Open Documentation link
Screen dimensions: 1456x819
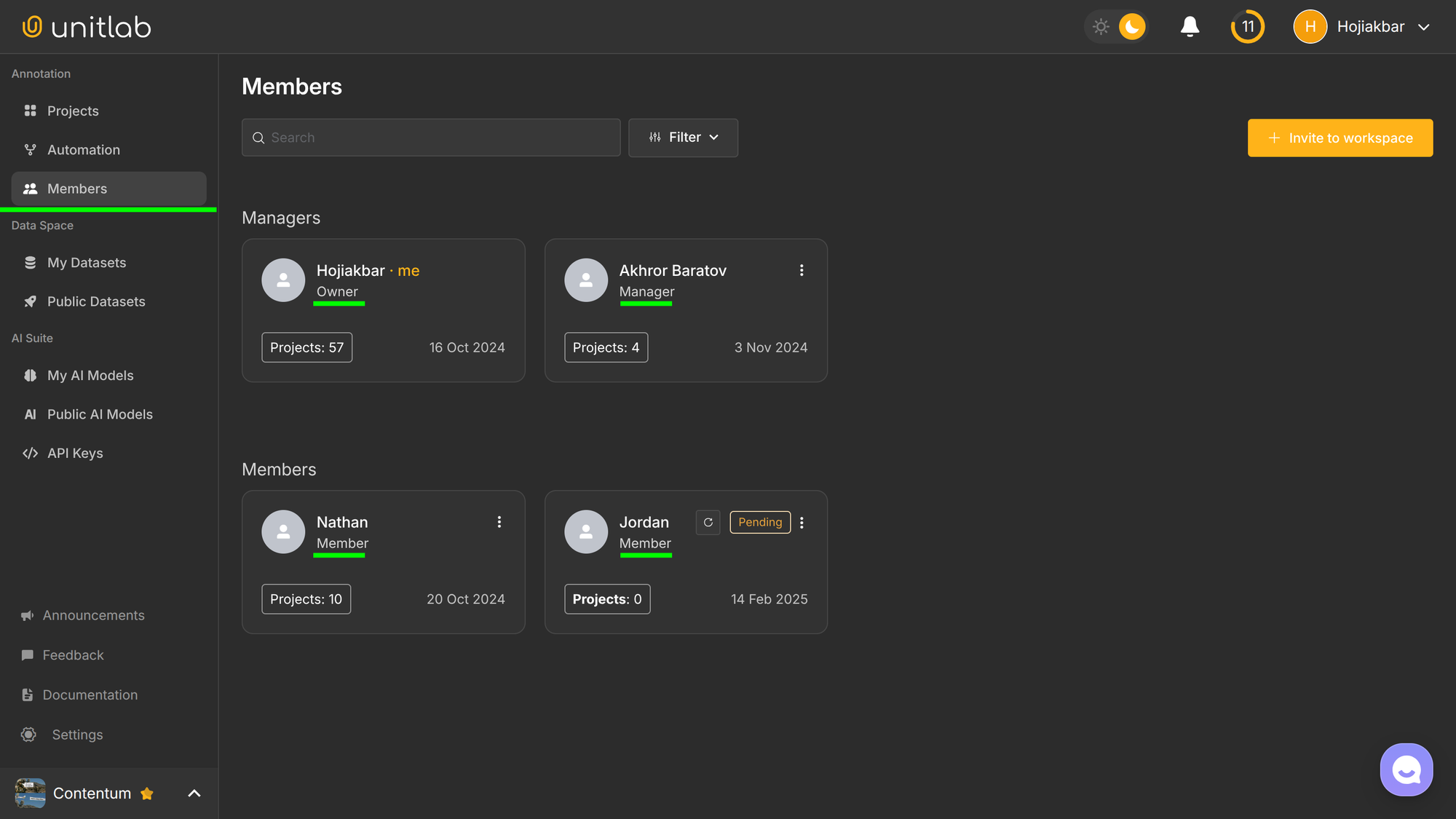click(x=90, y=695)
